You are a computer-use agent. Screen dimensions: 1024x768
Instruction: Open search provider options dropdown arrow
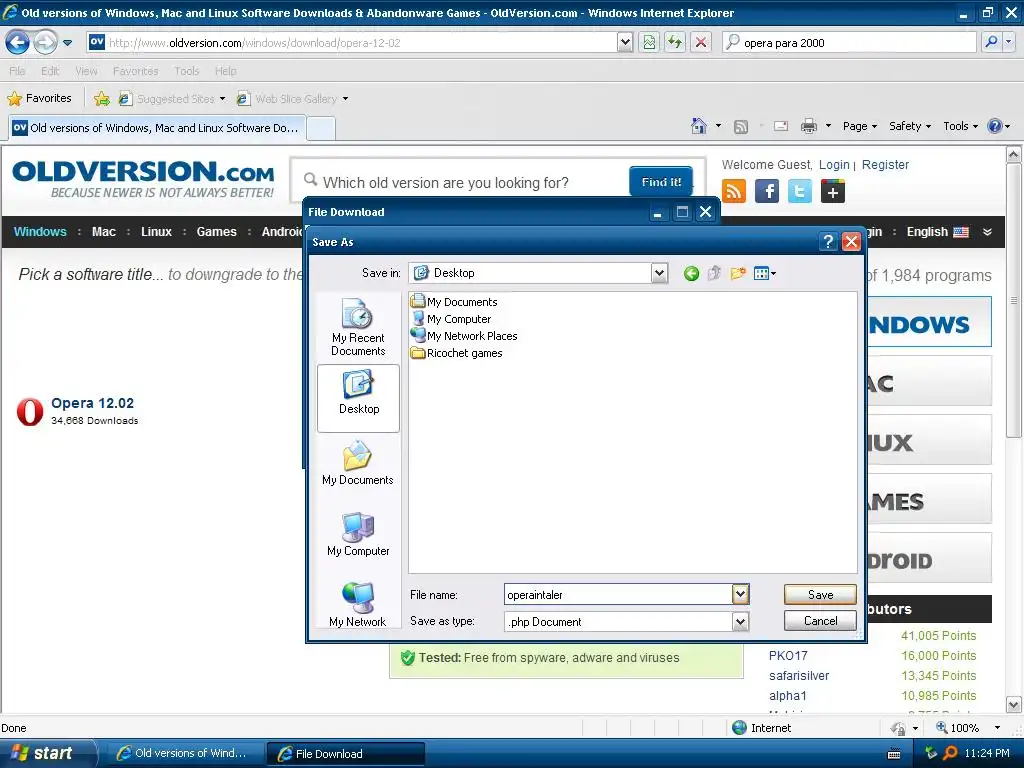pos(1009,42)
